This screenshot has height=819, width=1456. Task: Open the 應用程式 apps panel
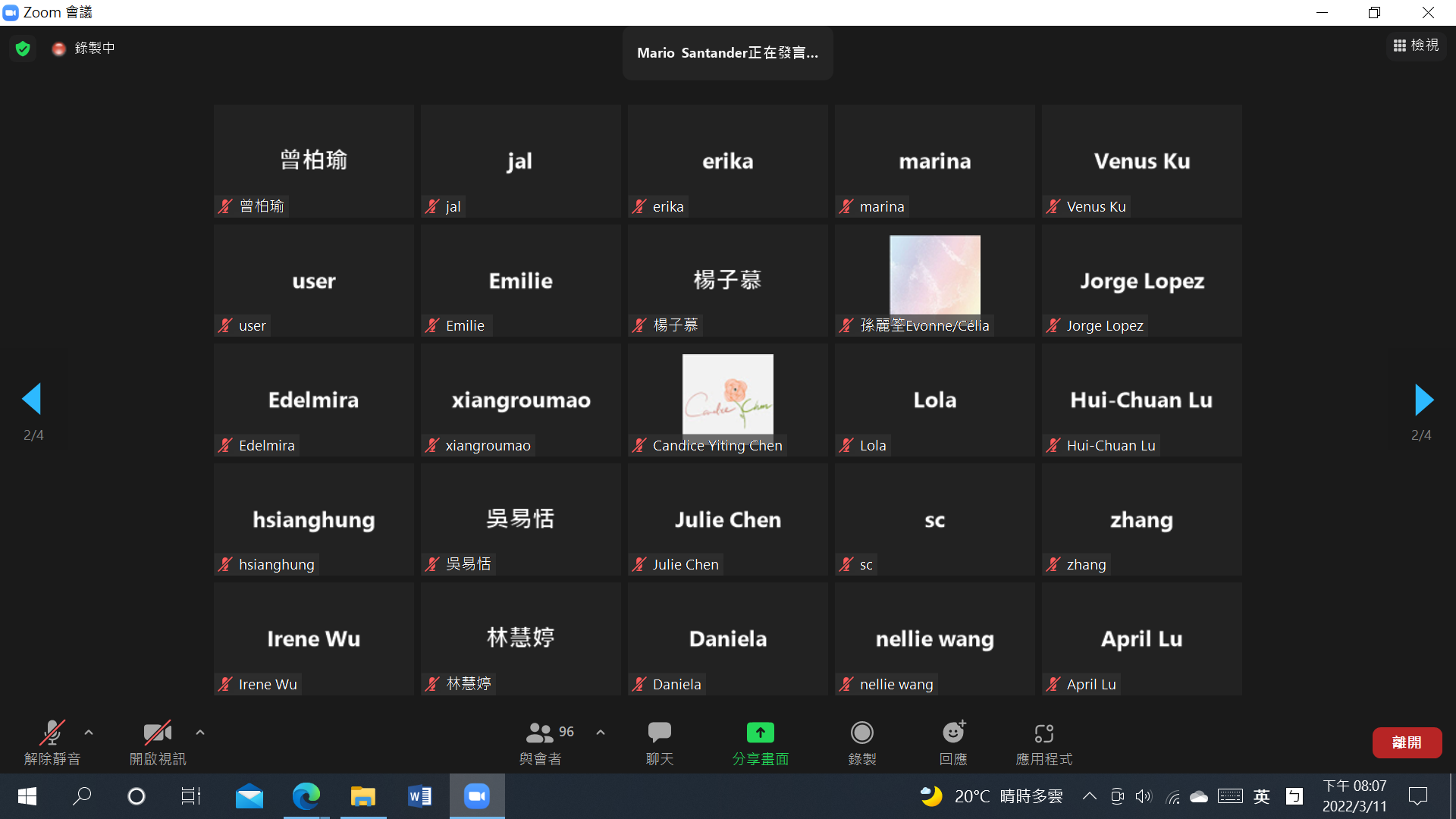[1044, 742]
